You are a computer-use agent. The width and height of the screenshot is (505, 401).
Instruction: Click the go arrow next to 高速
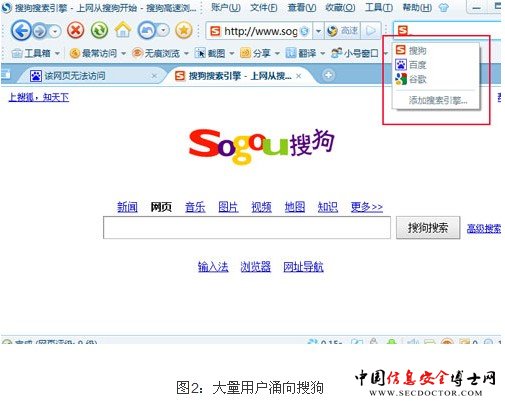370,31
